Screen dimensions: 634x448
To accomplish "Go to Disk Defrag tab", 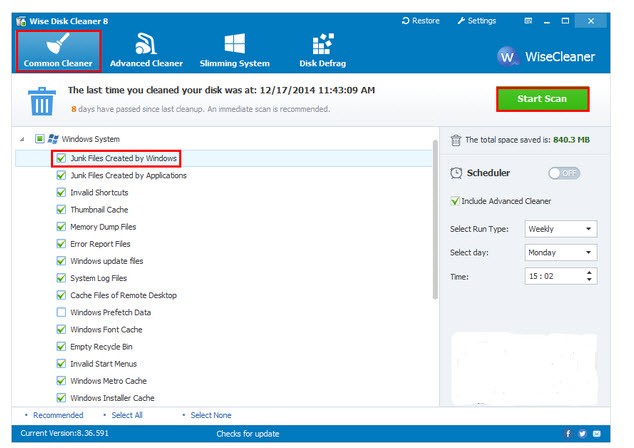I will [323, 51].
